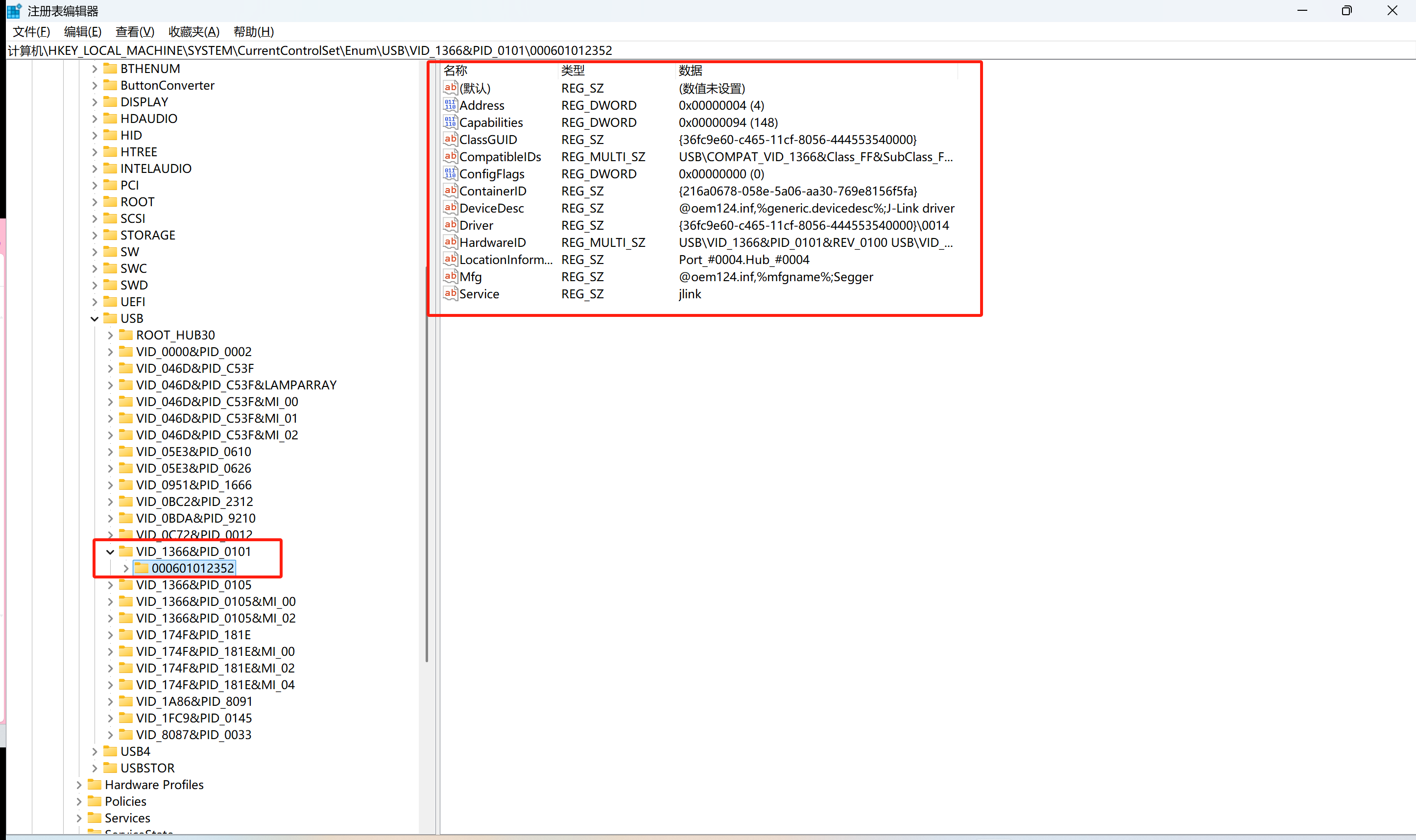Viewport: 1416px width, 840px height.
Task: Click the Capabilities binary value icon
Action: point(450,122)
